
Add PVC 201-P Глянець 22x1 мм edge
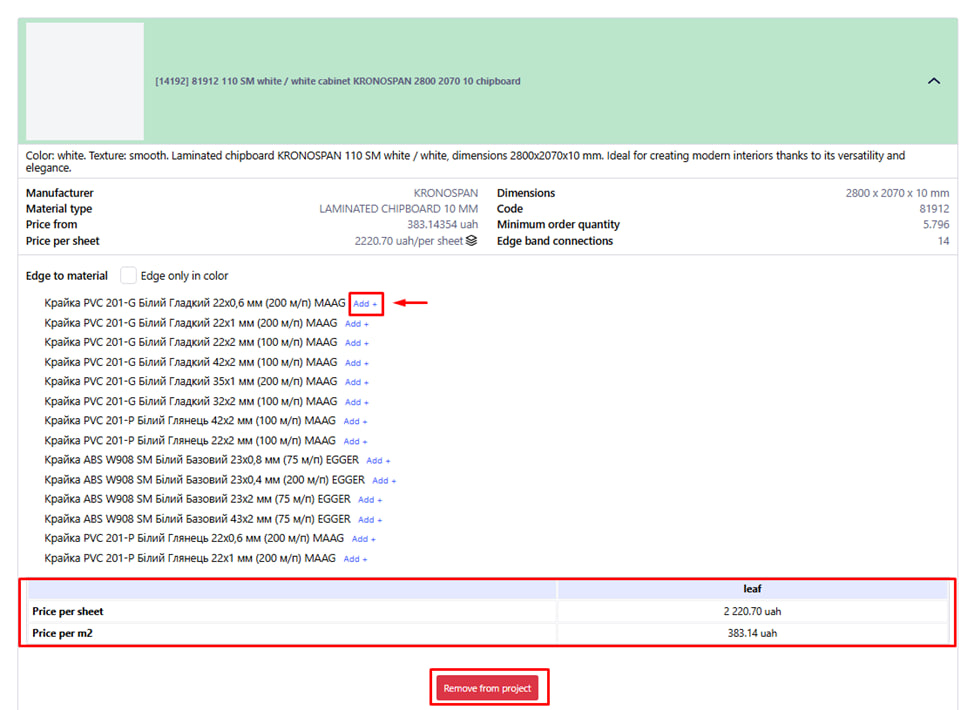tap(356, 559)
